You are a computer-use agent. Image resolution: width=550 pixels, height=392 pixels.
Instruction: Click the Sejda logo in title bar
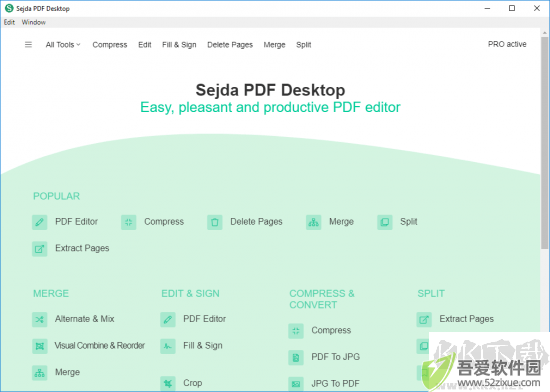9,8
